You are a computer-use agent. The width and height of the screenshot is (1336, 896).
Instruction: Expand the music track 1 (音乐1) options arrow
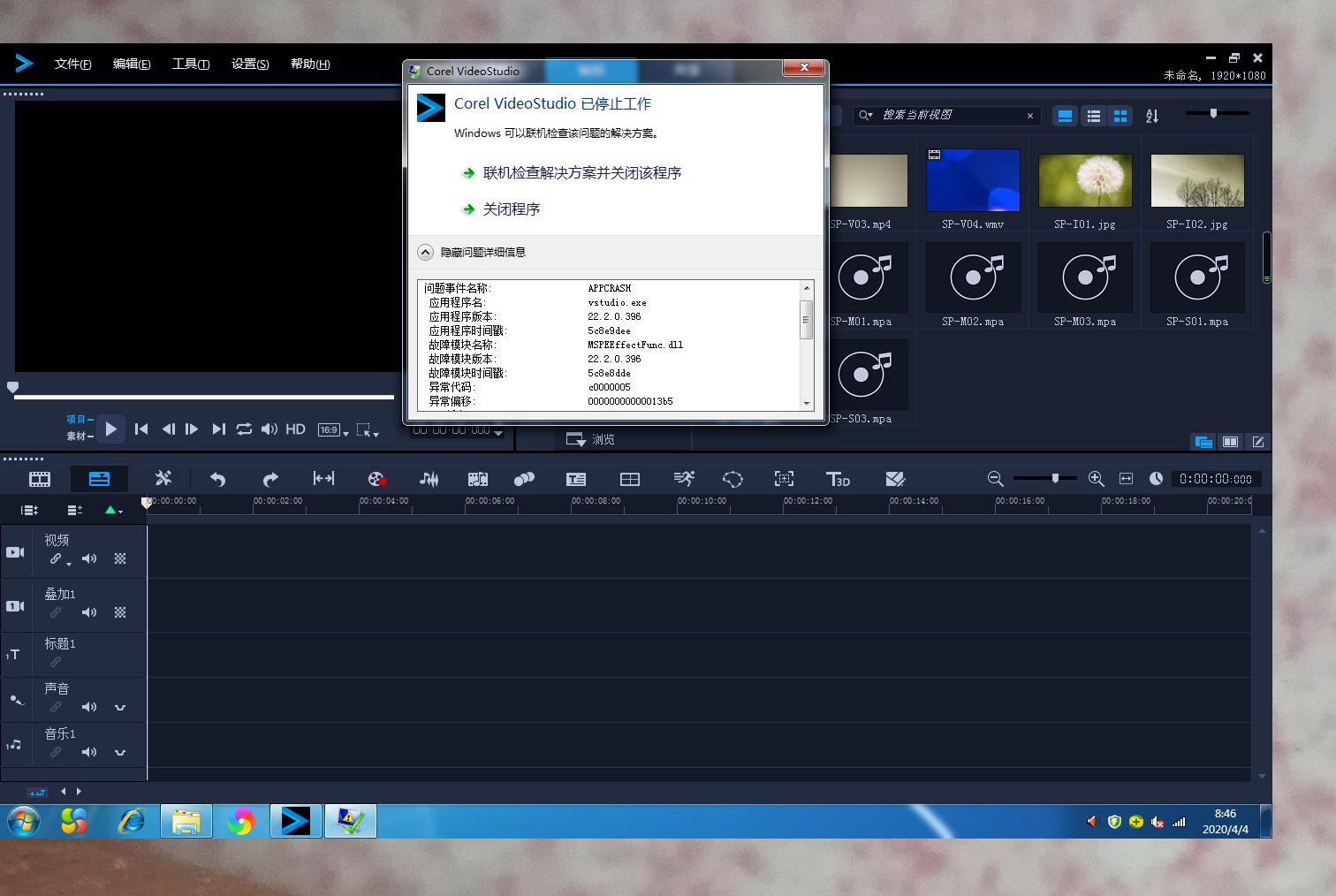(x=120, y=752)
